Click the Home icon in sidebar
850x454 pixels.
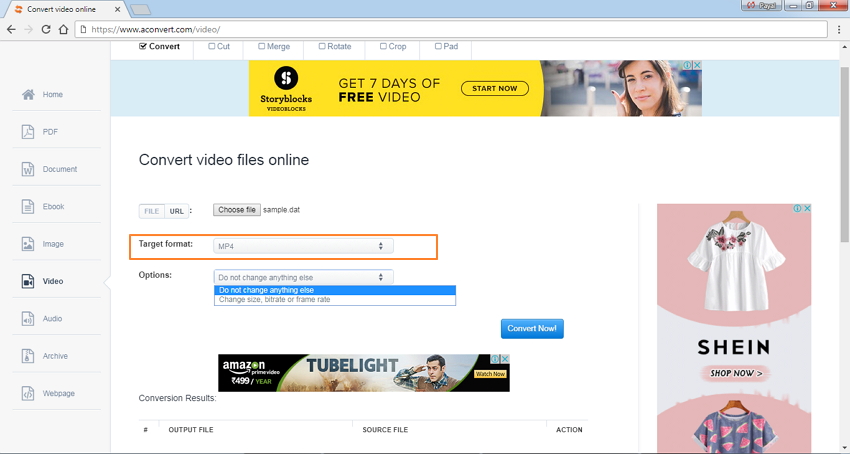click(28, 95)
